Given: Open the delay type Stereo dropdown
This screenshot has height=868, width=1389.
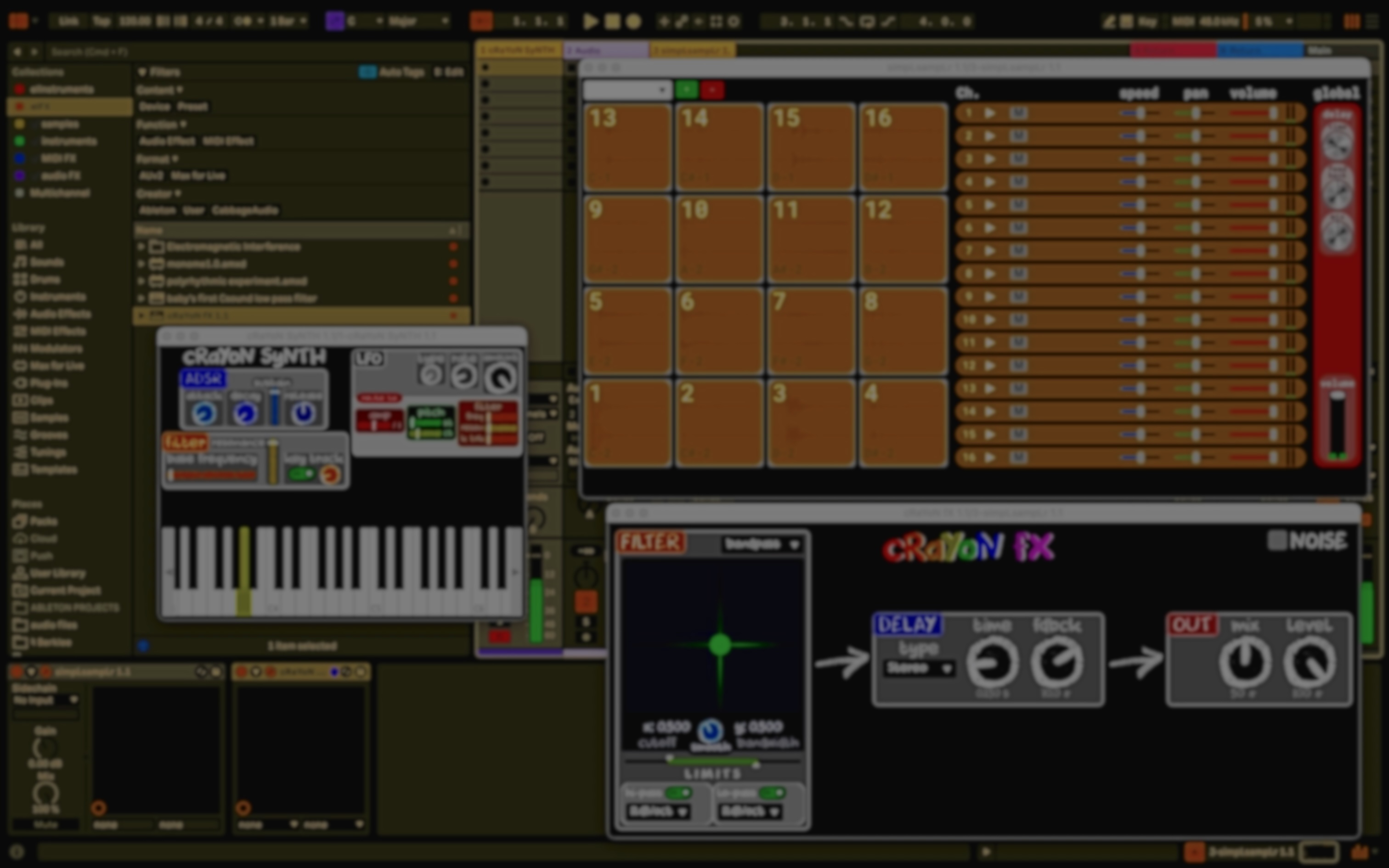Looking at the screenshot, I should 918,668.
